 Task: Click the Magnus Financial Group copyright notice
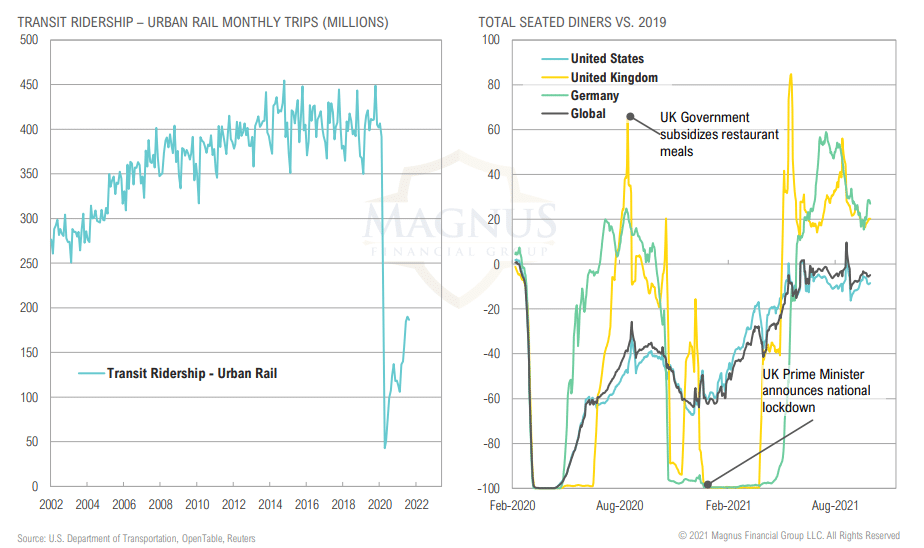pyautogui.click(x=789, y=535)
